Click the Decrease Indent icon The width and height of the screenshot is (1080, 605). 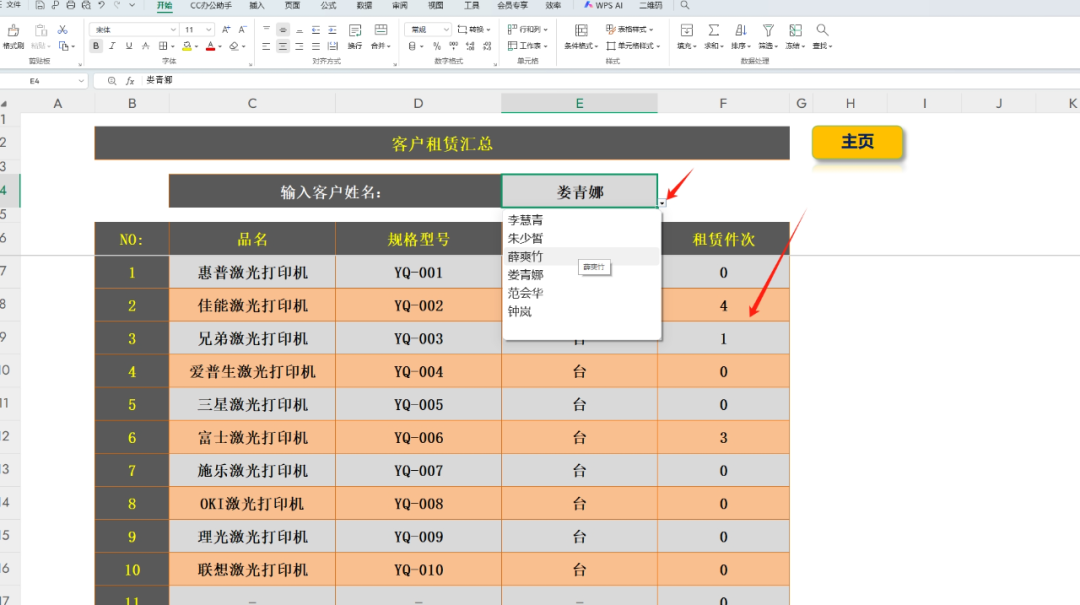[315, 30]
